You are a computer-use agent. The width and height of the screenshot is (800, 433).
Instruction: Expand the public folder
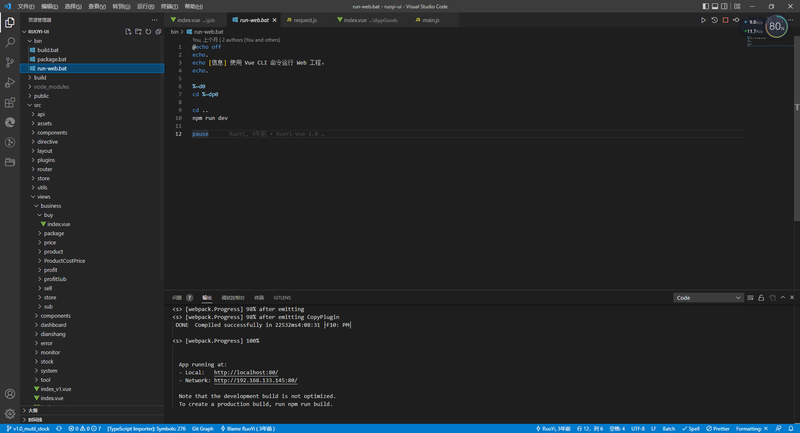coord(92,96)
